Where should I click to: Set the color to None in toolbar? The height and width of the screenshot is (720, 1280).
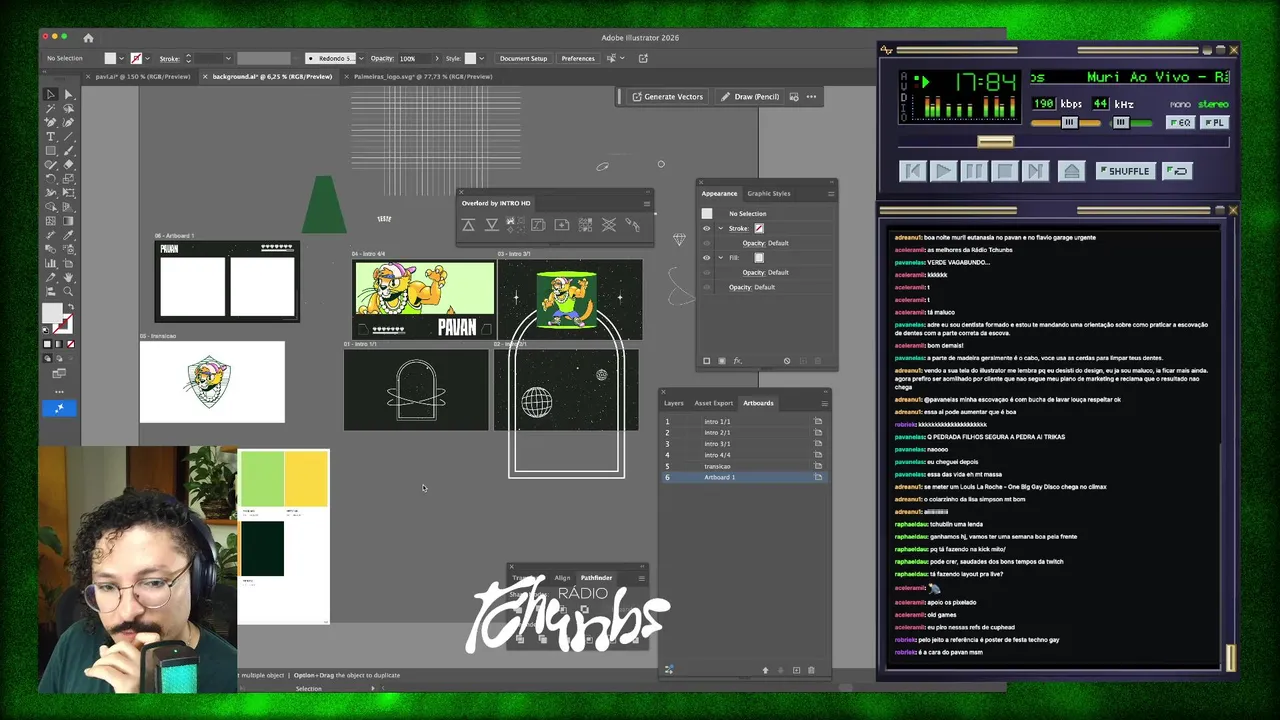(x=69, y=344)
